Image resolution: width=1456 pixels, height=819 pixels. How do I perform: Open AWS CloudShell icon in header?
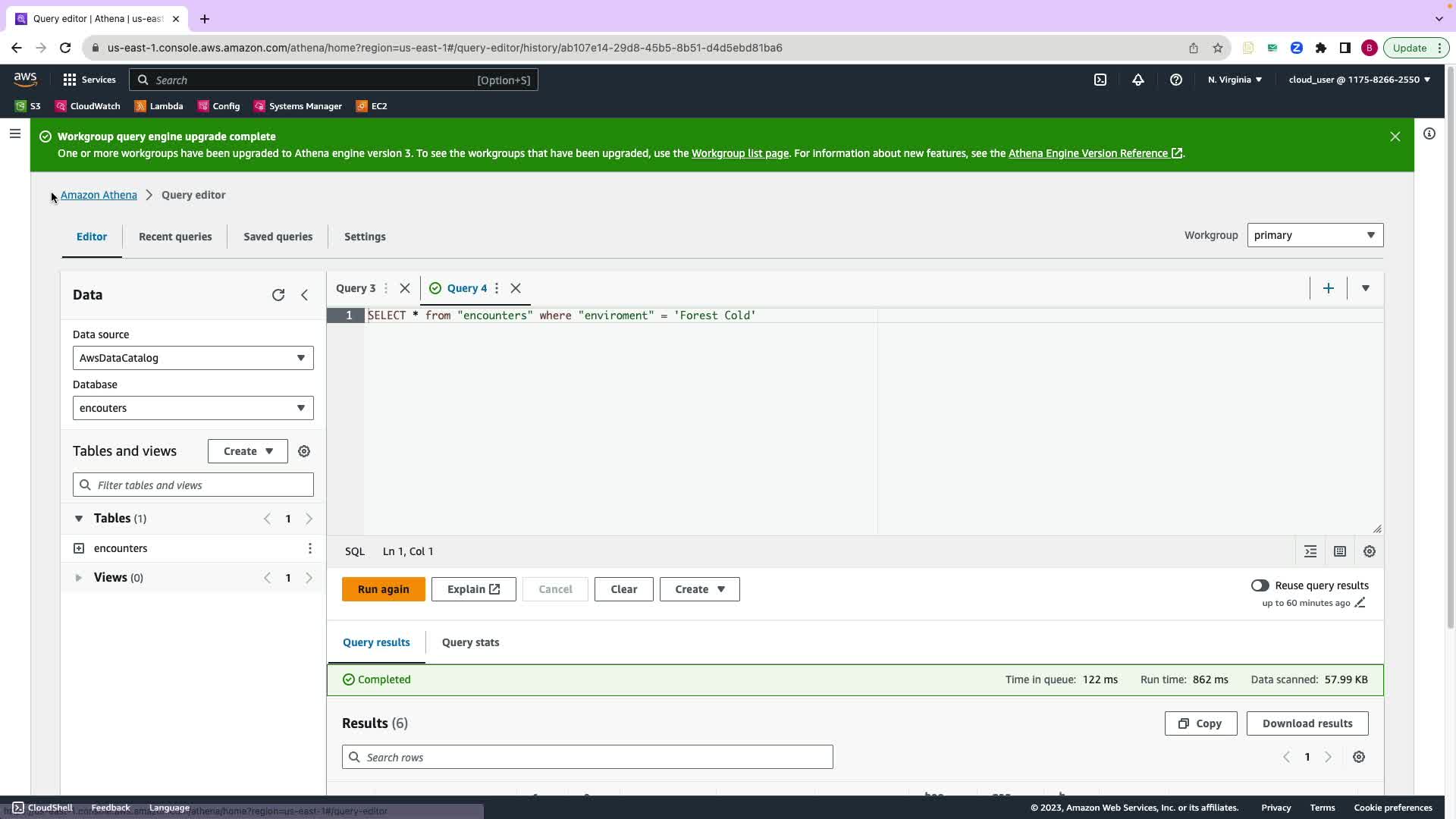[x=1100, y=80]
